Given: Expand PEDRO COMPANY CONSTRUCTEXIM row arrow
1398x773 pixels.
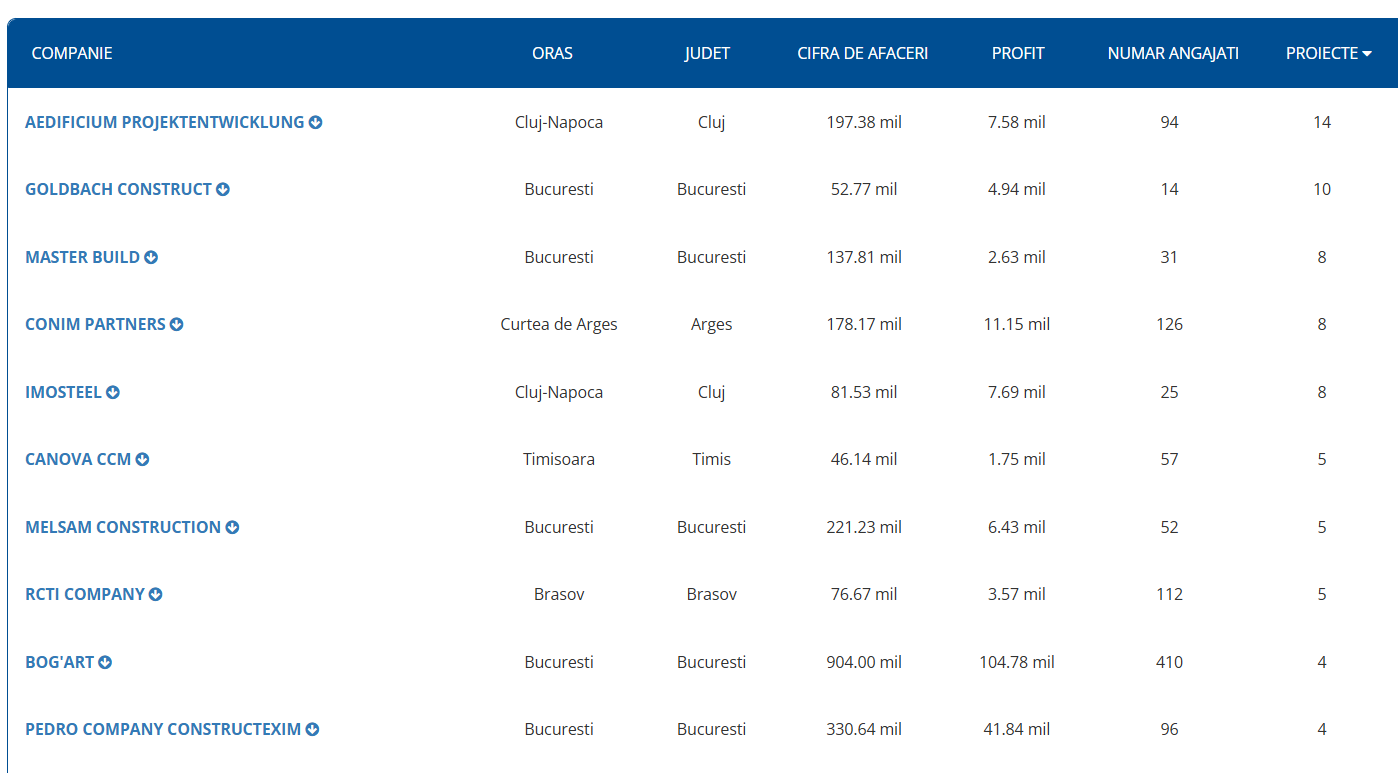Looking at the screenshot, I should coord(312,730).
